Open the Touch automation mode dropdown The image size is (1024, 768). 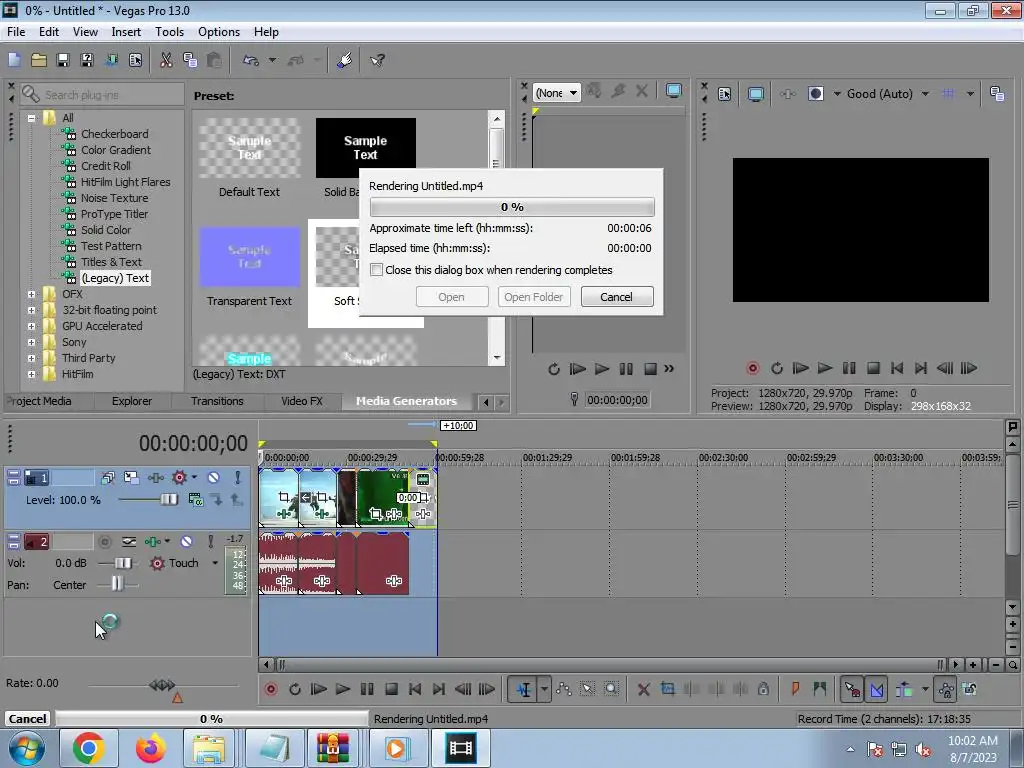coord(215,563)
